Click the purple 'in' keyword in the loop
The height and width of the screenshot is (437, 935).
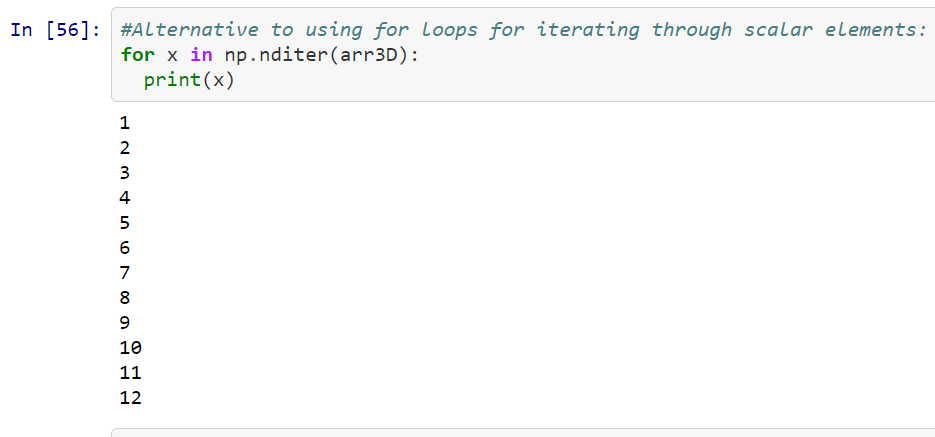pos(201,55)
